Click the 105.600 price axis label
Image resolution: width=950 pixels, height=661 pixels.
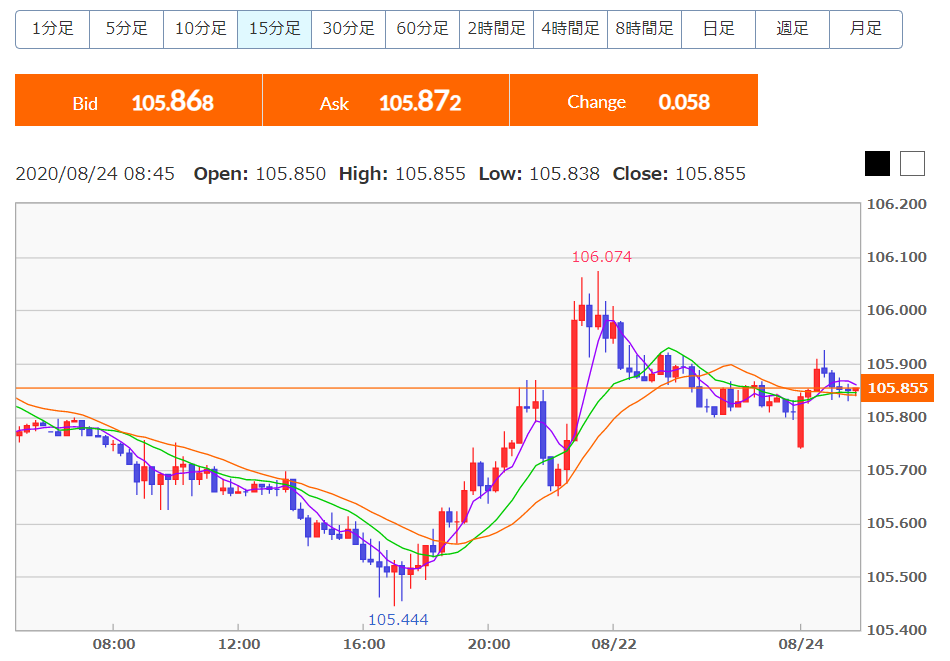[897, 523]
